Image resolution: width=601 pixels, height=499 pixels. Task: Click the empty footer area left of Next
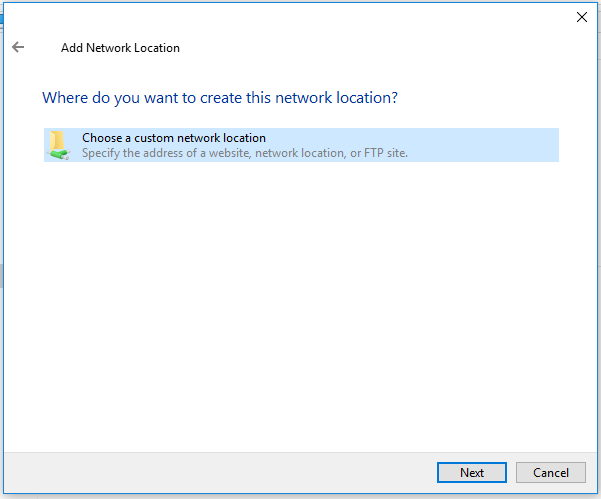(220, 473)
